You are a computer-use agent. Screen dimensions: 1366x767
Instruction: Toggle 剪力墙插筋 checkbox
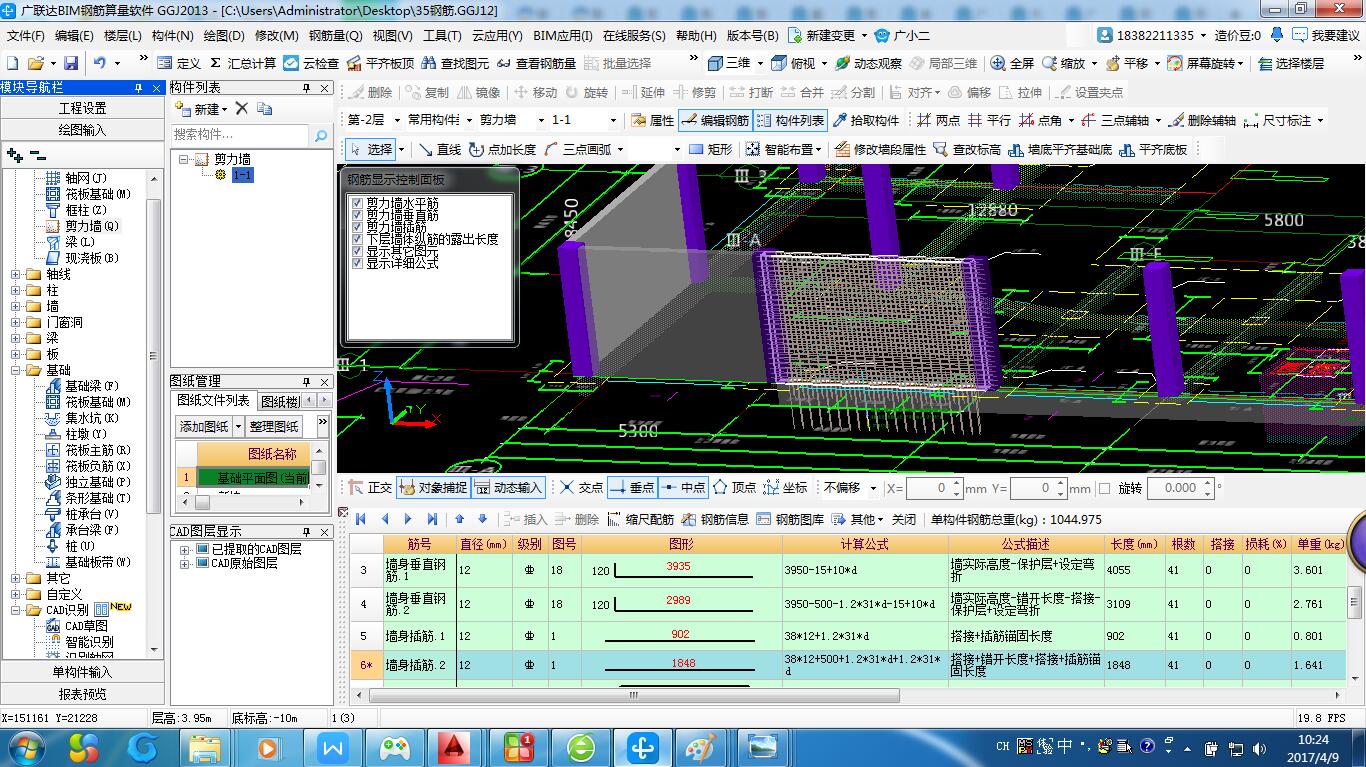pos(357,227)
